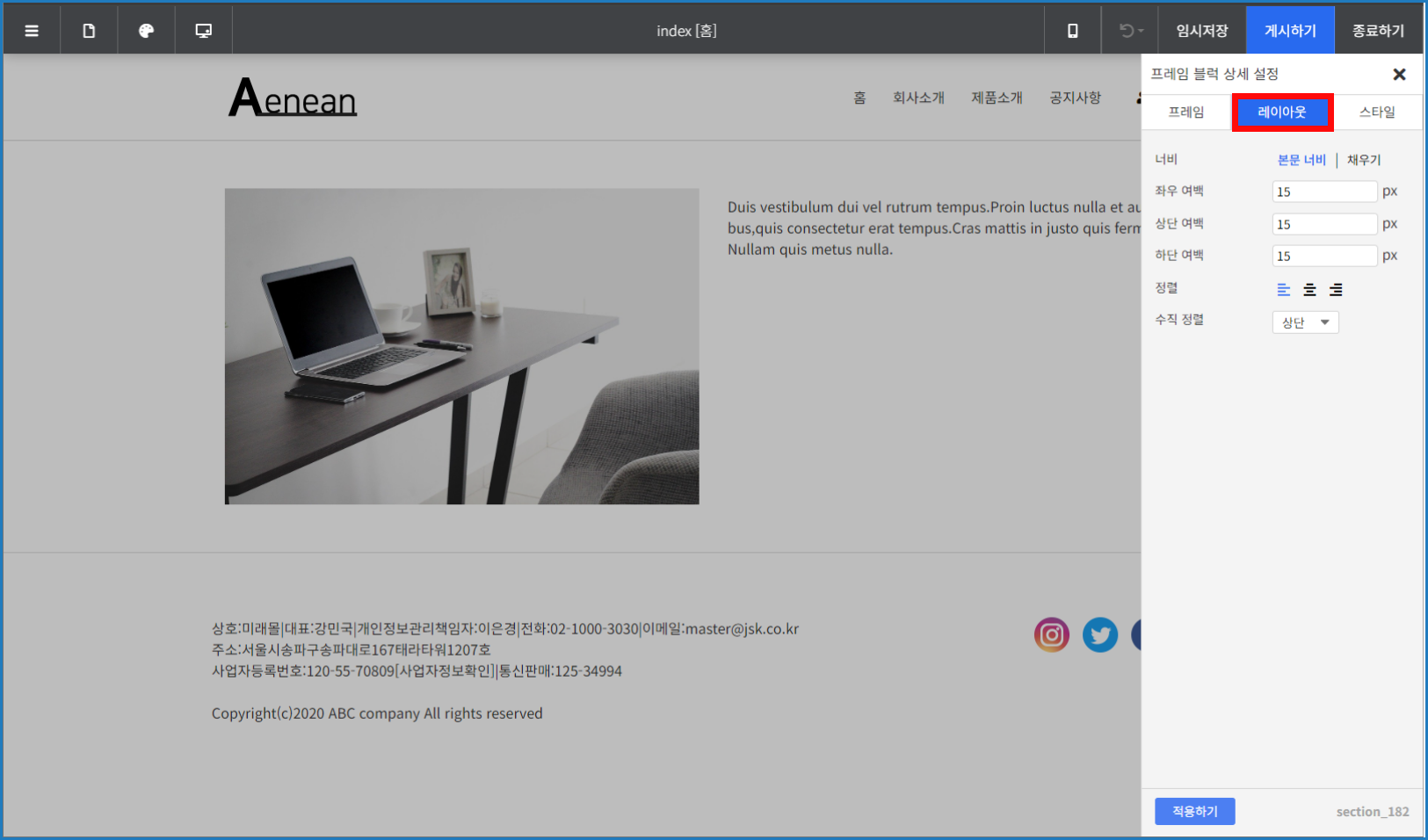Click the 적용하기 apply button
This screenshot has width=1428, height=840.
[1194, 811]
